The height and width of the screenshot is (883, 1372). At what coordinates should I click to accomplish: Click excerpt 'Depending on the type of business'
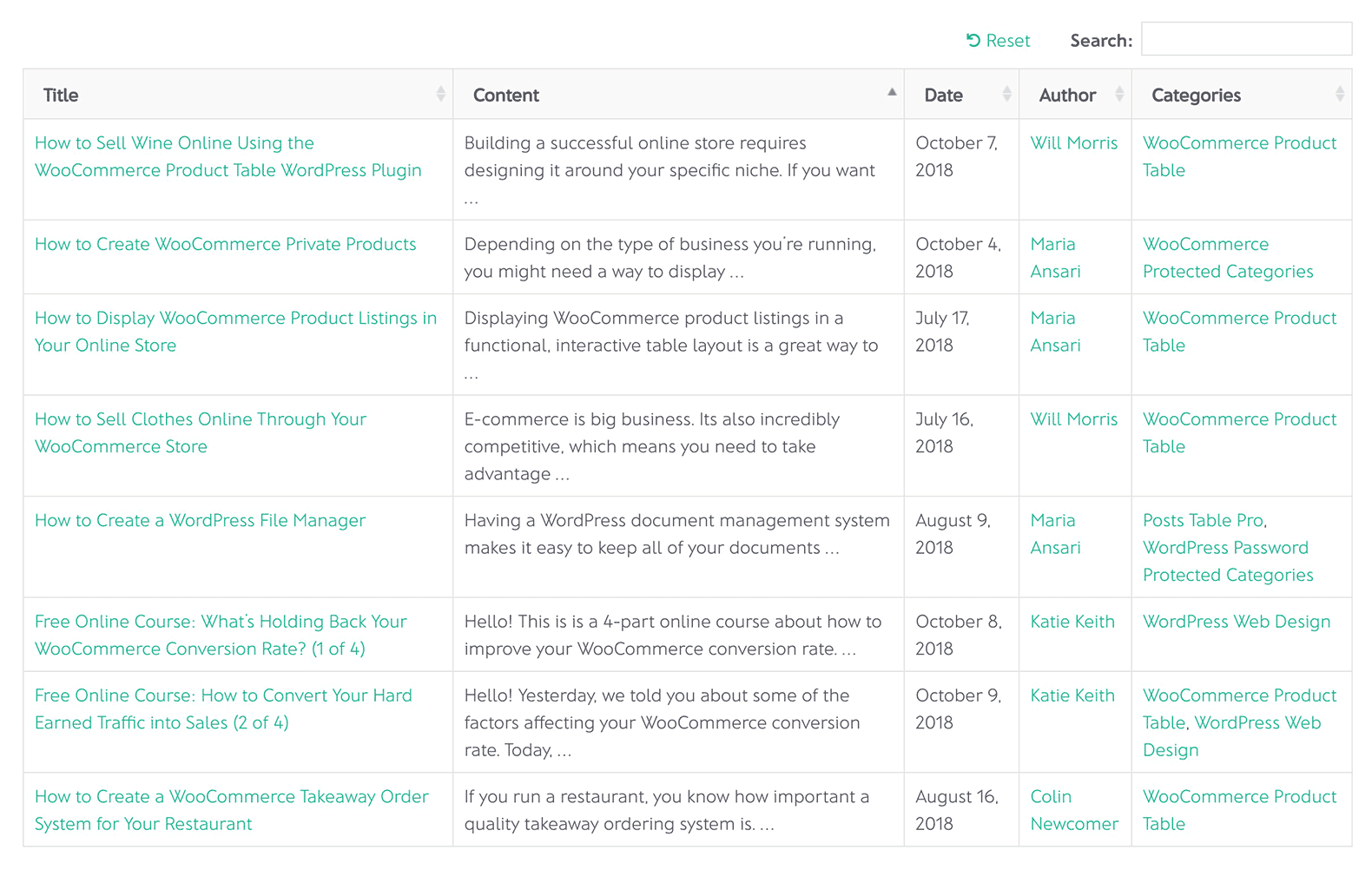coord(670,258)
